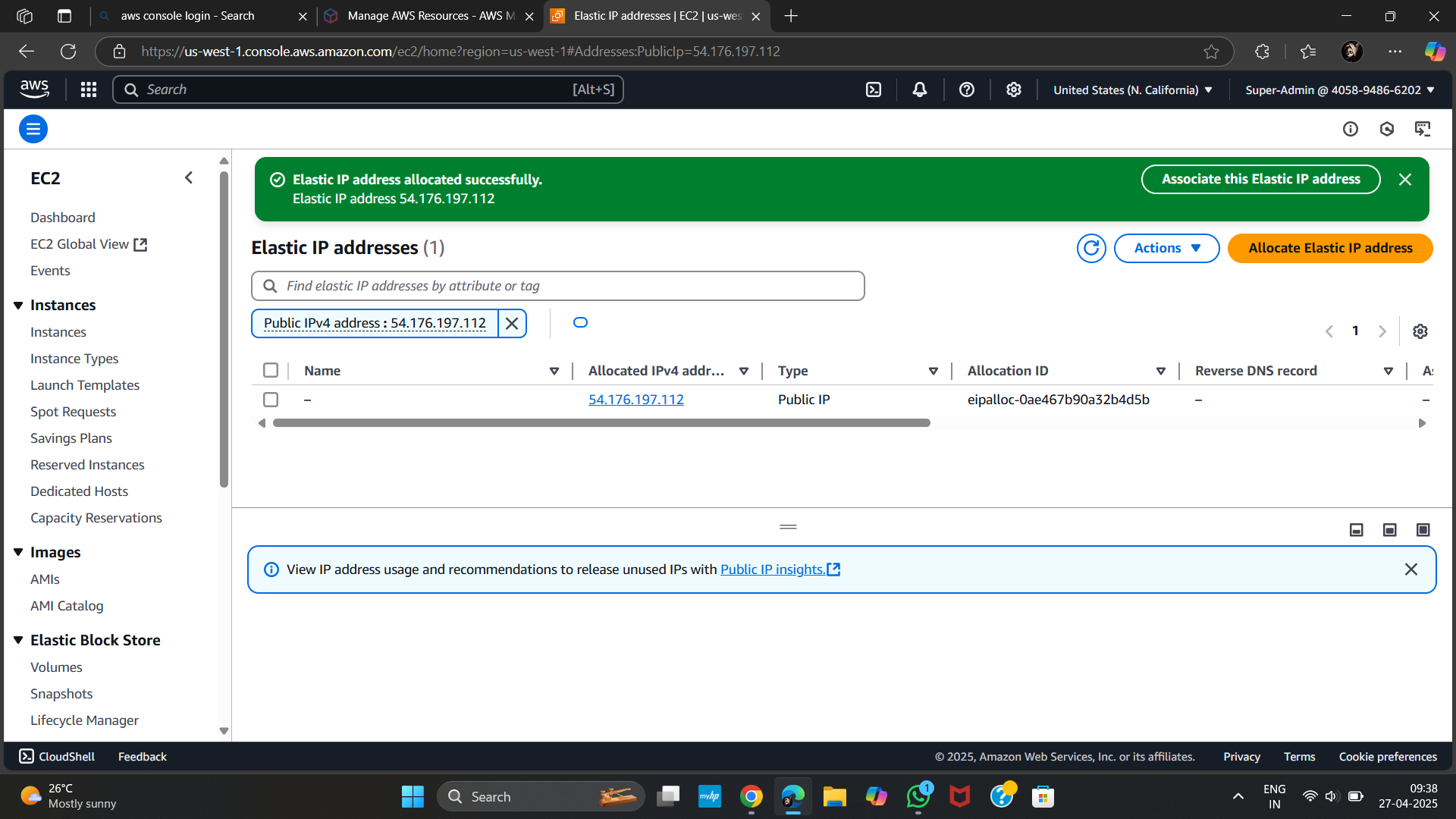Viewport: 1456px width, 819px height.
Task: Collapse the Images sidebar section
Action: 18,552
